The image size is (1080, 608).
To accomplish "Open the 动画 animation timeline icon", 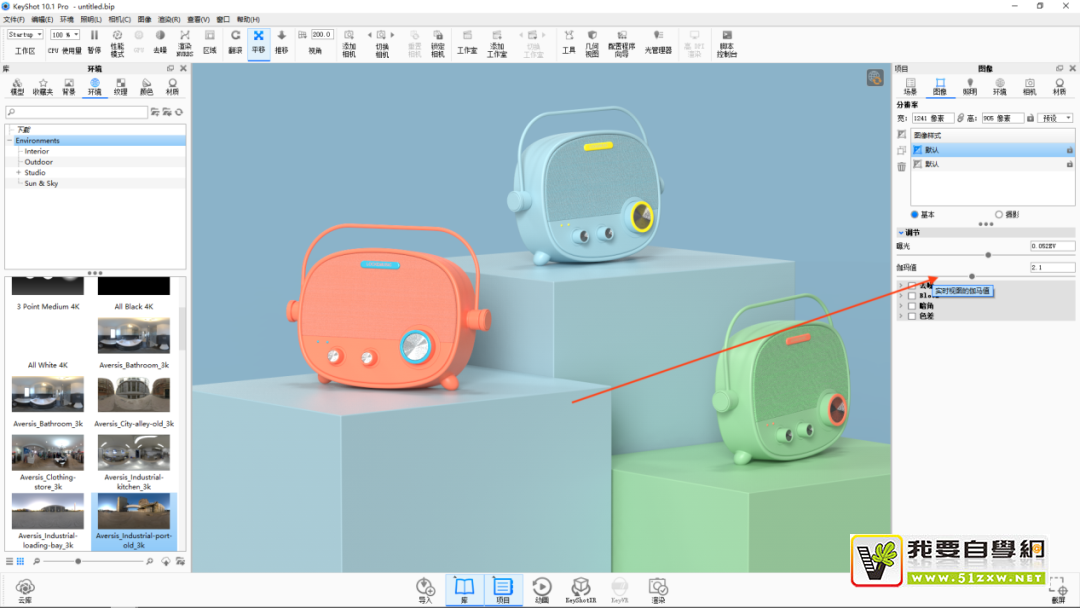I will 542,591.
